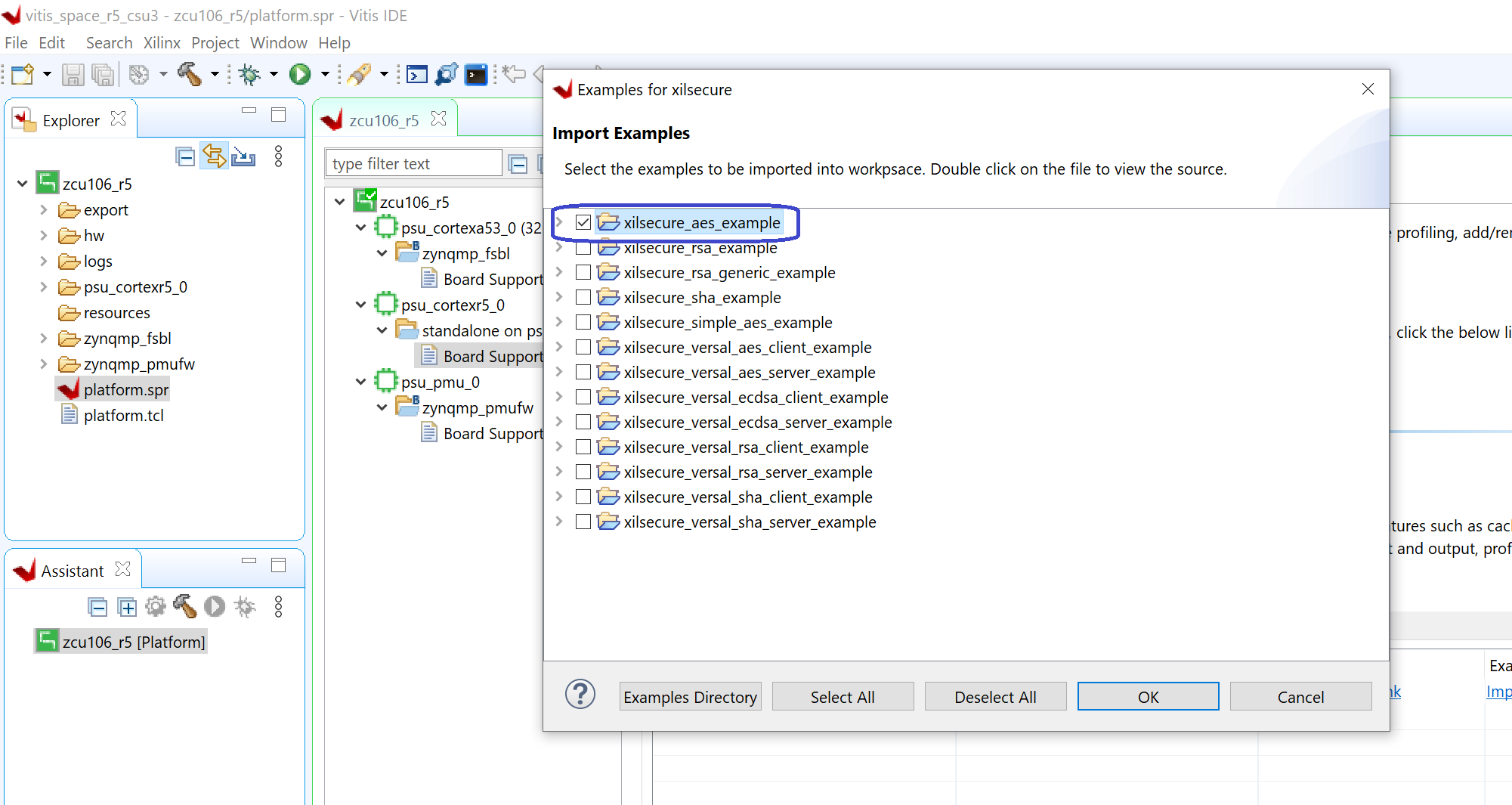Expand psu_cortexr5_0 folder in Explorer
Image resolution: width=1512 pixels, height=805 pixels.
click(44, 286)
